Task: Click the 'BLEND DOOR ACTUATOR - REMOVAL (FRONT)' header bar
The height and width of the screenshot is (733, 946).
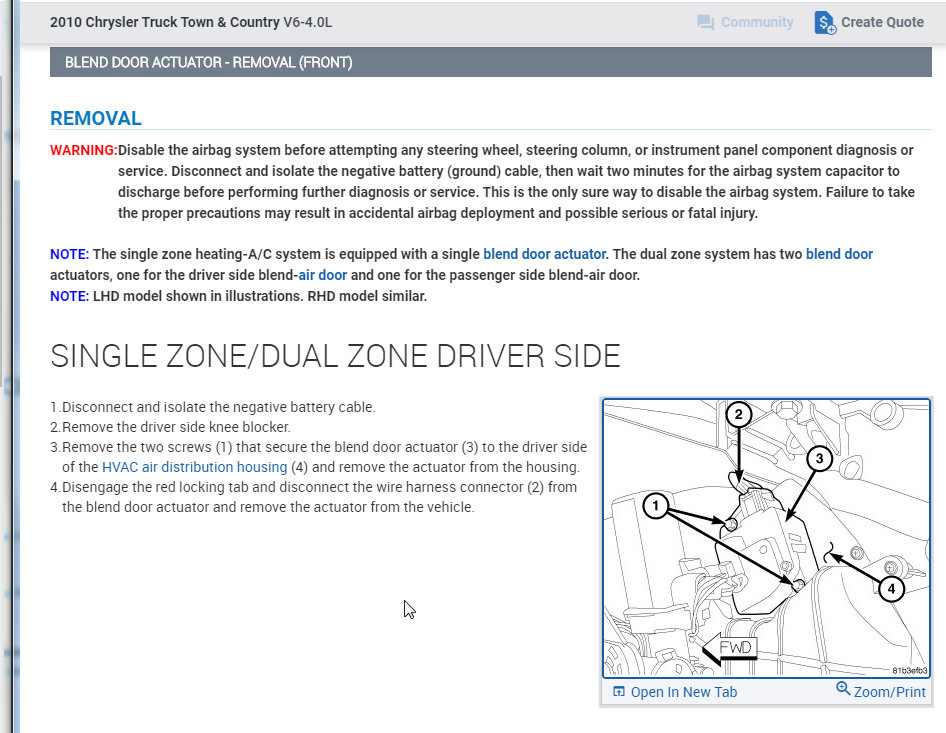Action: pos(490,62)
